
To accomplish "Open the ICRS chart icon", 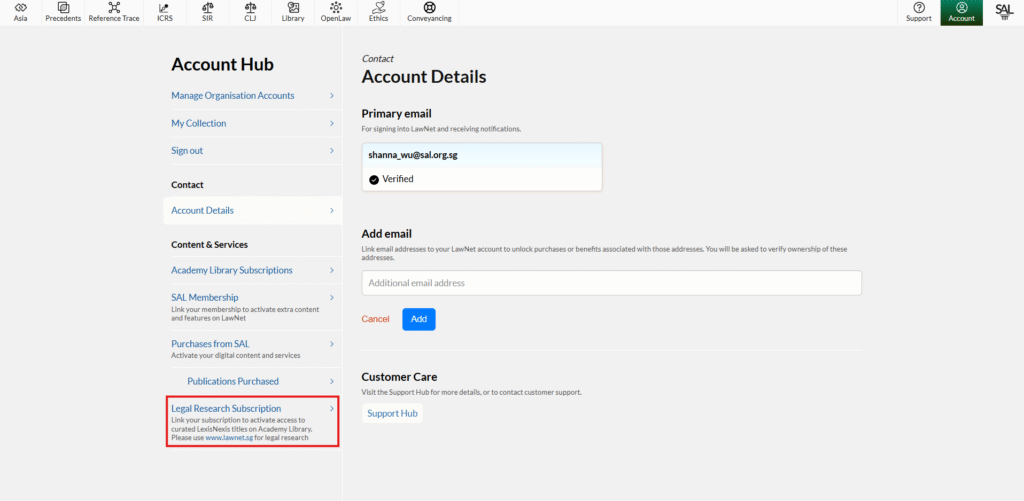I will (165, 8).
